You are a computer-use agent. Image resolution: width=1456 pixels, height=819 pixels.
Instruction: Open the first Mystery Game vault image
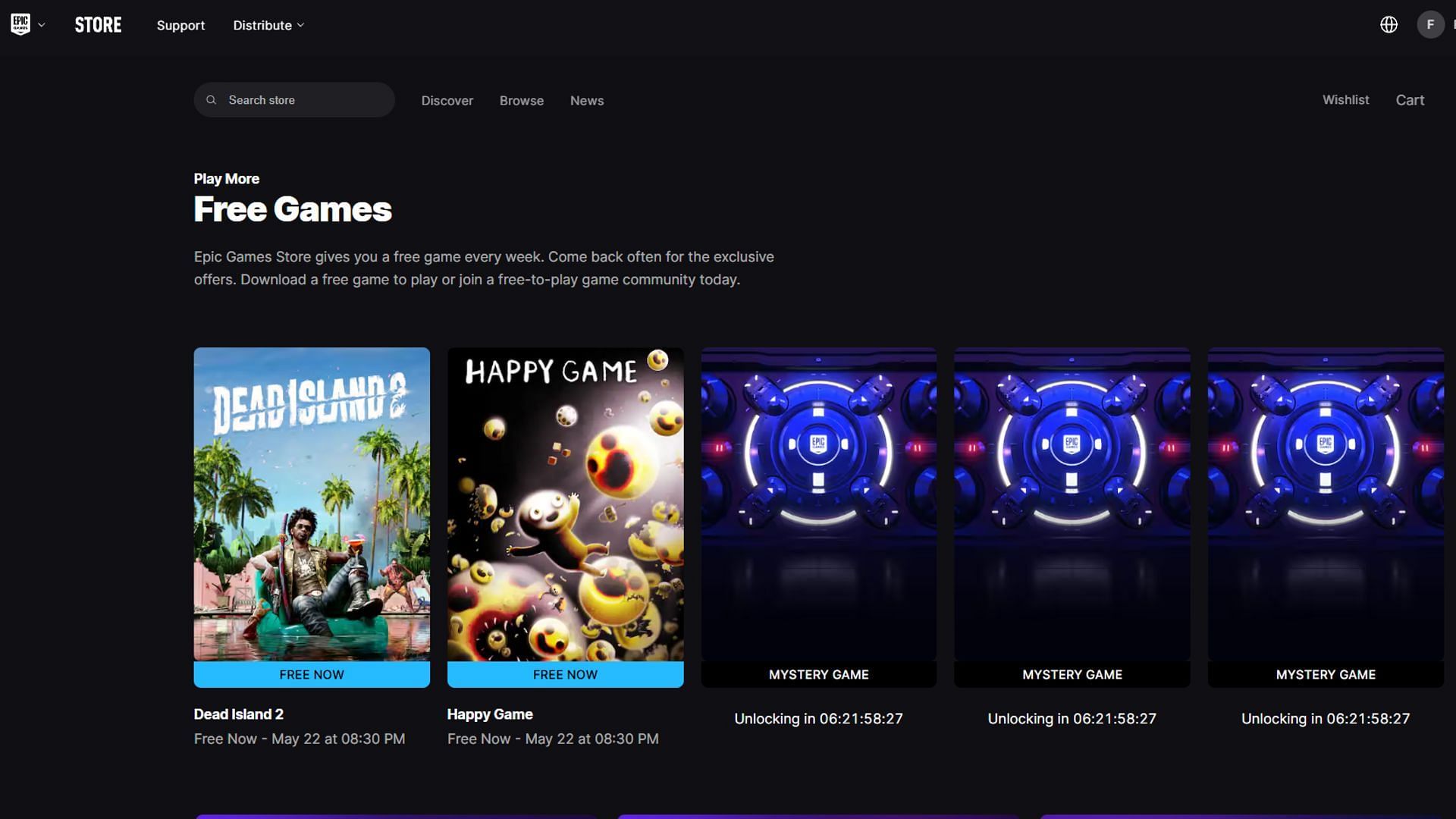tap(819, 504)
